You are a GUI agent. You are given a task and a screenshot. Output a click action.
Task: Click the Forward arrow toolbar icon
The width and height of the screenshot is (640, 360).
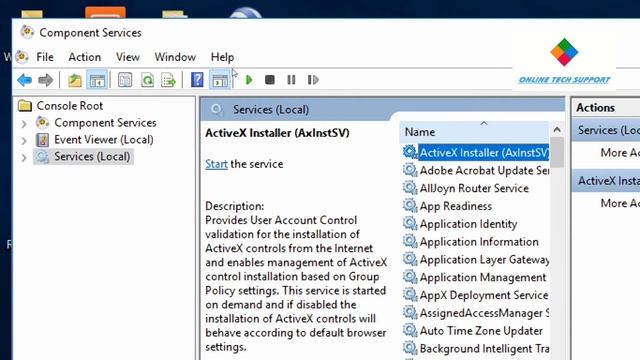click(45, 80)
